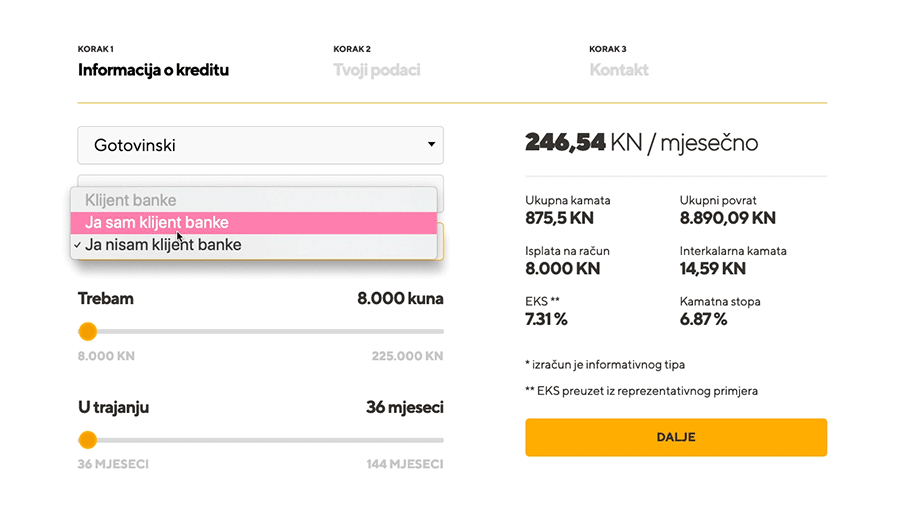The image size is (900, 521).
Task: Click the 246,54 KN monthly payment amount
Action: coord(565,143)
